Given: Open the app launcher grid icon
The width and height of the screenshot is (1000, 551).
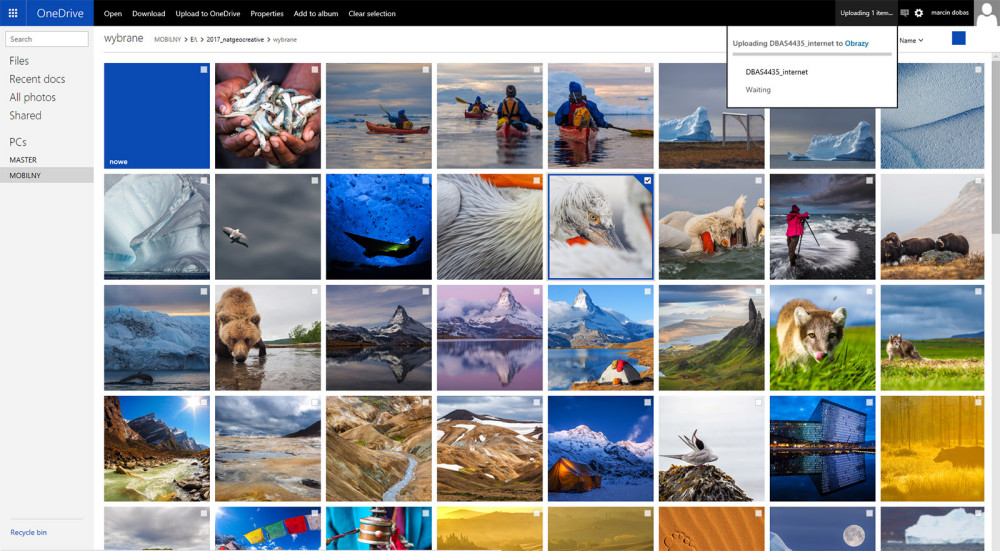Looking at the screenshot, I should click(x=13, y=13).
